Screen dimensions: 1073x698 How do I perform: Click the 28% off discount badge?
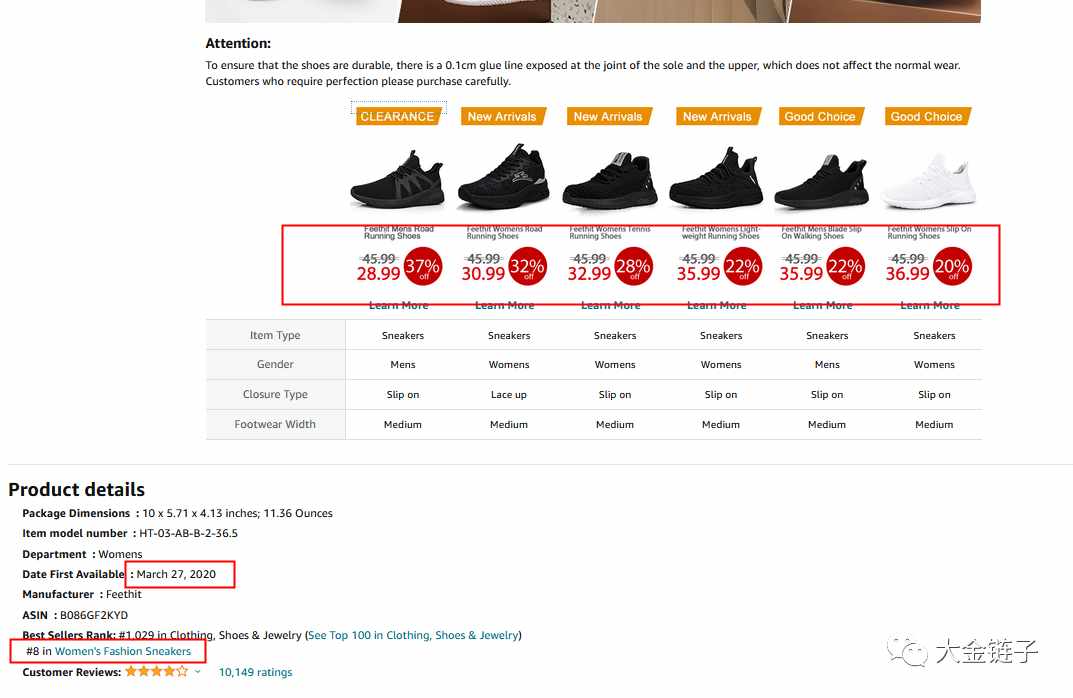(632, 267)
